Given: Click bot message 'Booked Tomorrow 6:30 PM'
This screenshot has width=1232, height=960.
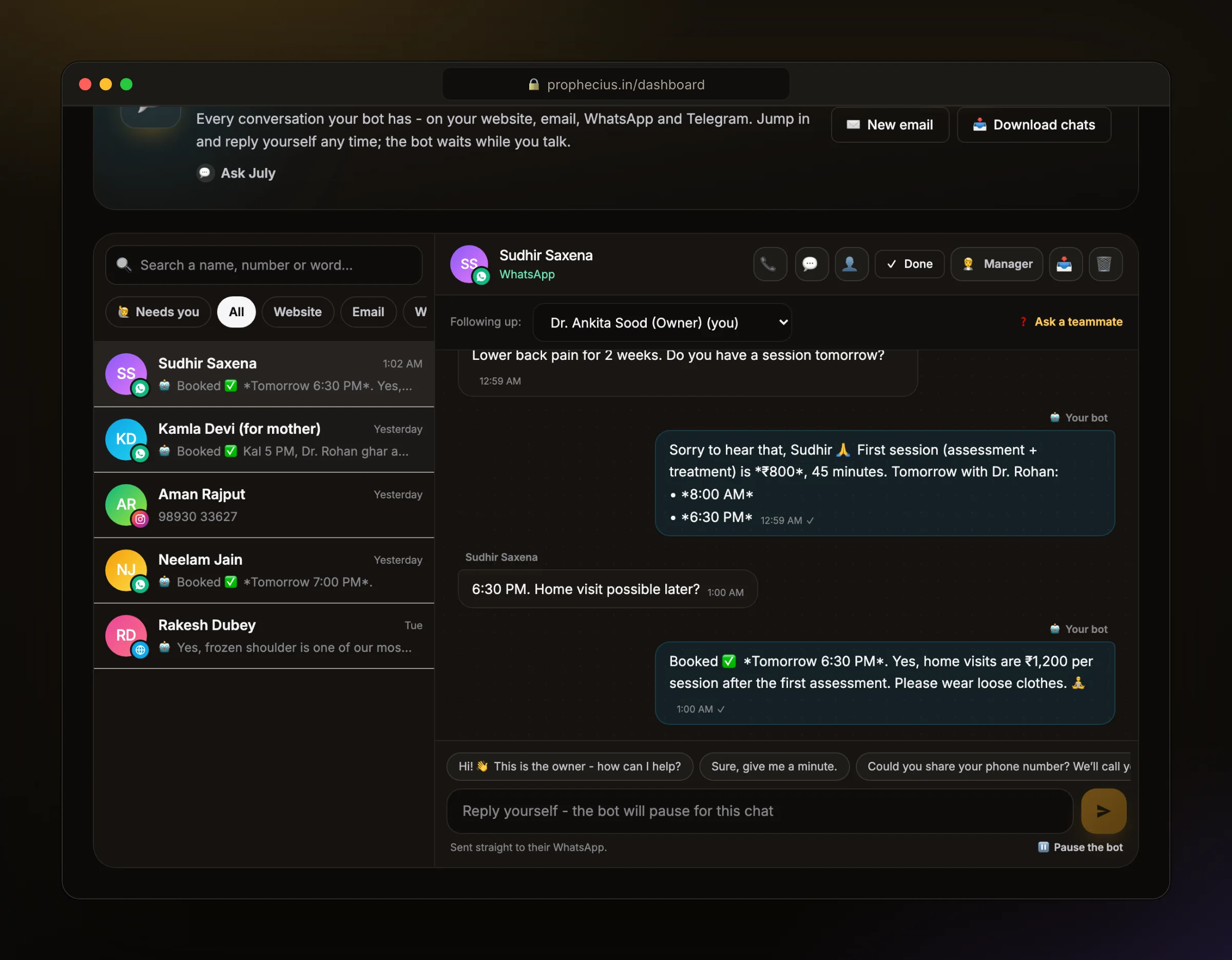Looking at the screenshot, I should click(884, 683).
